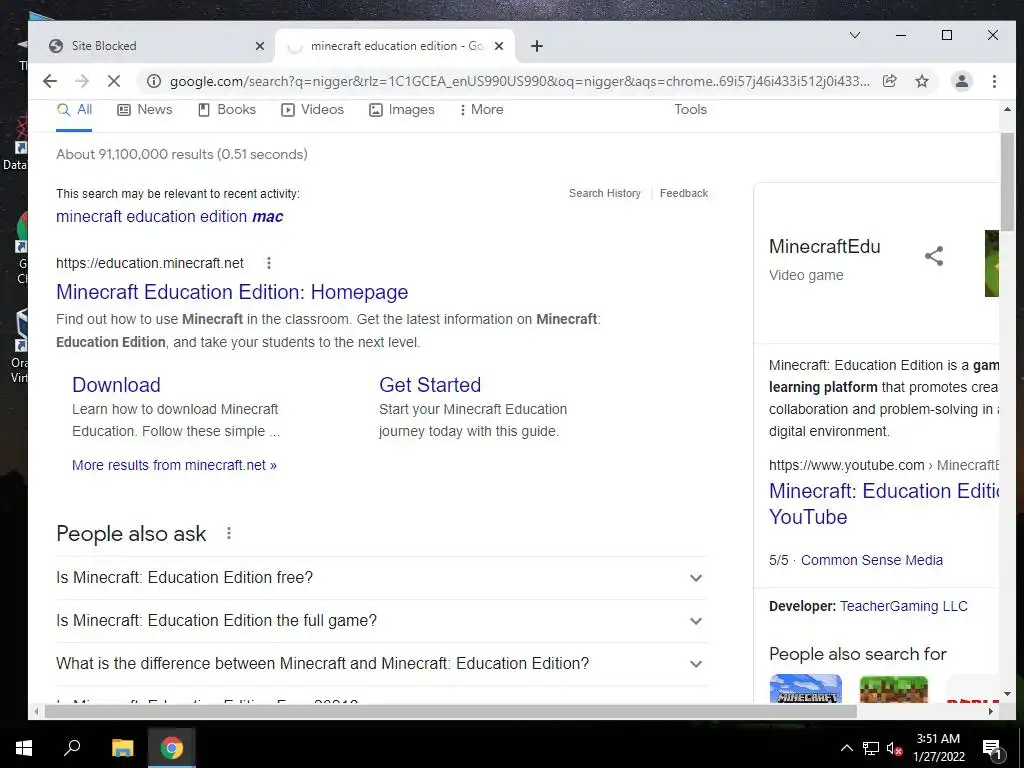1024x768 pixels.
Task: Click the scrollbar's down arrow
Action: 1006,694
